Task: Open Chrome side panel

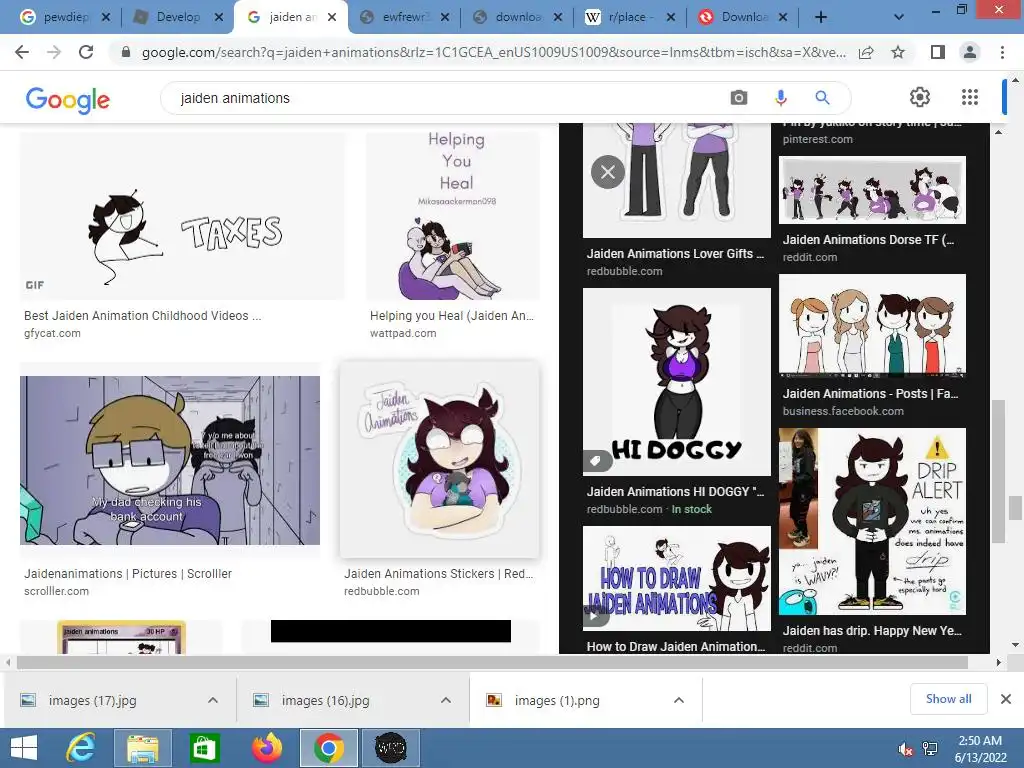Action: click(938, 52)
